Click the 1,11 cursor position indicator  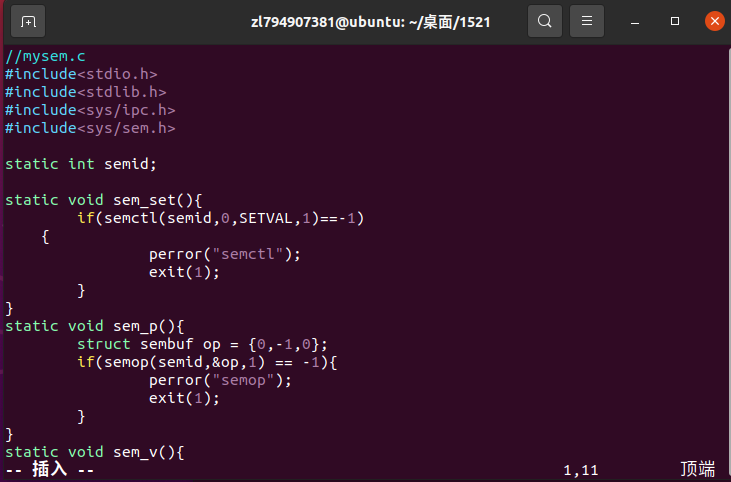580,470
